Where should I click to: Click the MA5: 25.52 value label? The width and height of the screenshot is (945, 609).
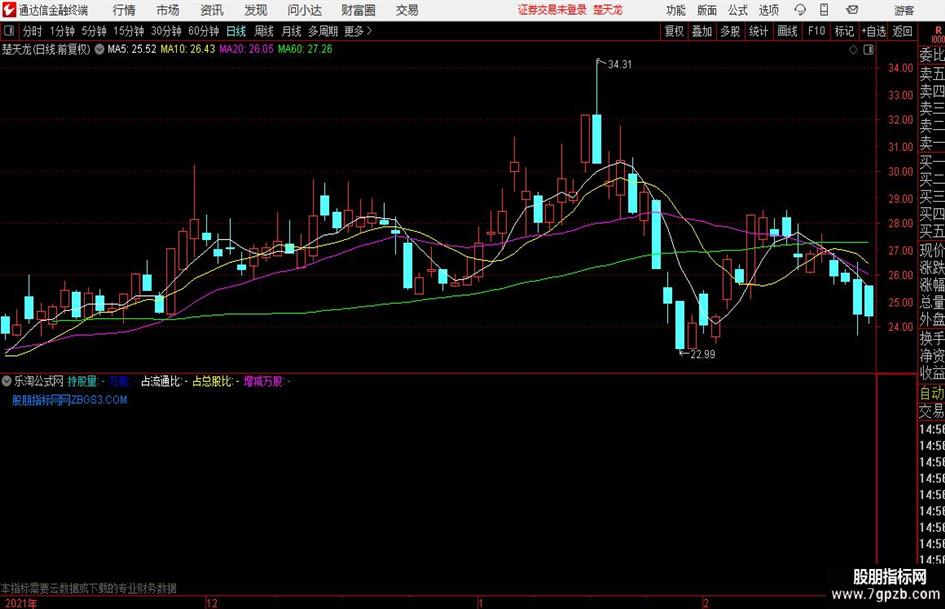click(x=132, y=49)
